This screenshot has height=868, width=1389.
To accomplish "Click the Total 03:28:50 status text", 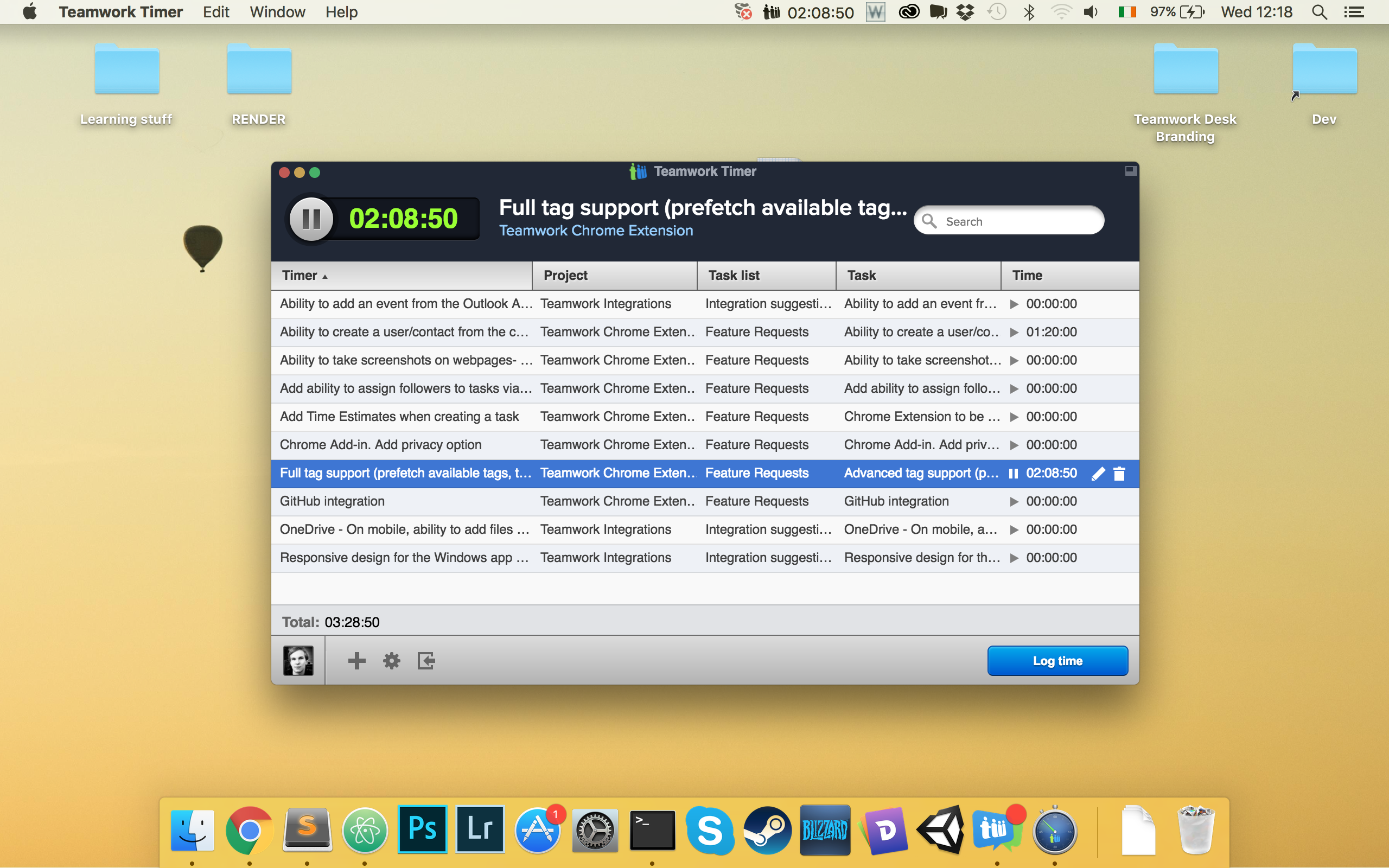I will coord(330,622).
